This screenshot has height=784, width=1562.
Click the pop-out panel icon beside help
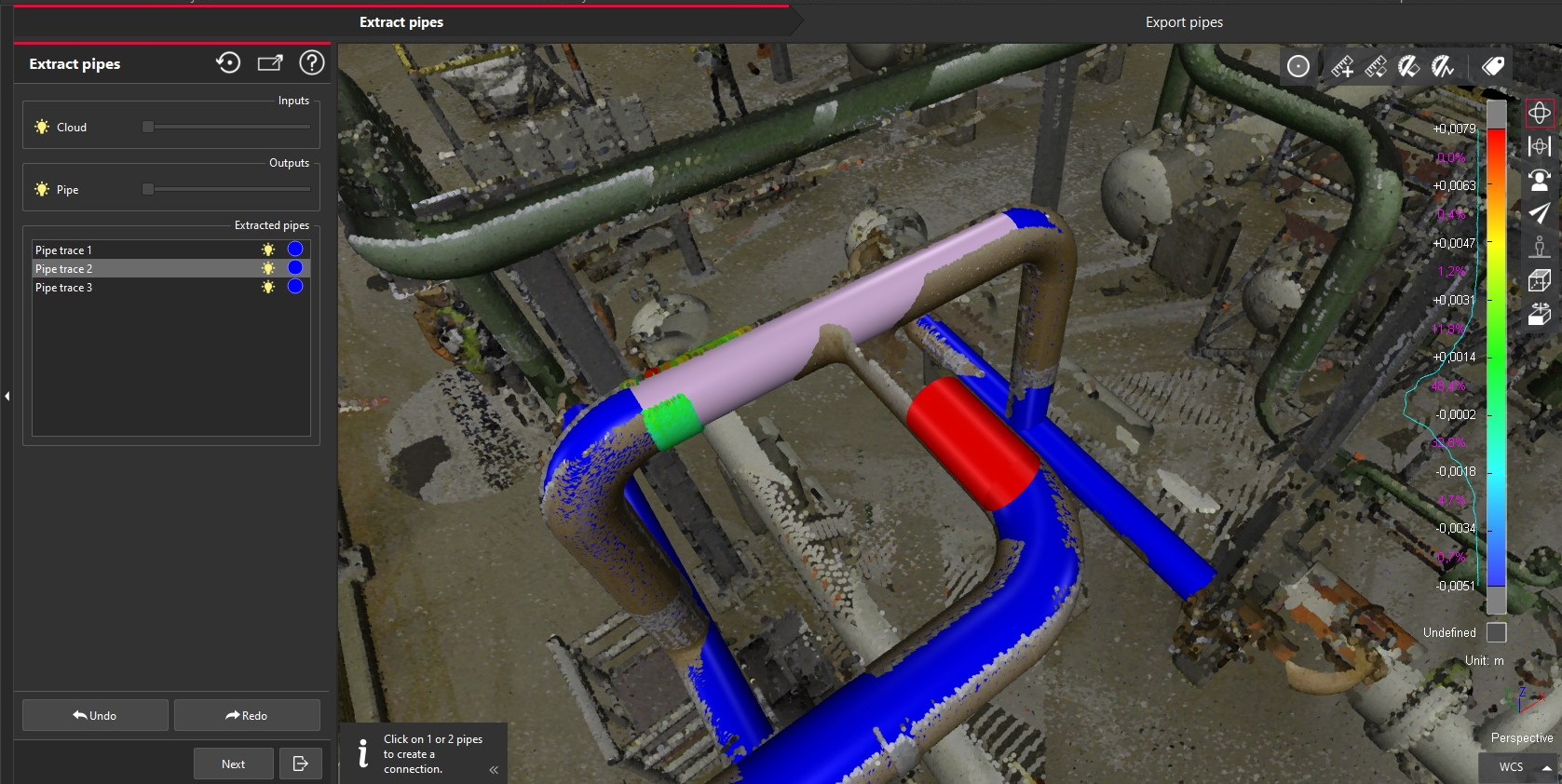(x=270, y=63)
